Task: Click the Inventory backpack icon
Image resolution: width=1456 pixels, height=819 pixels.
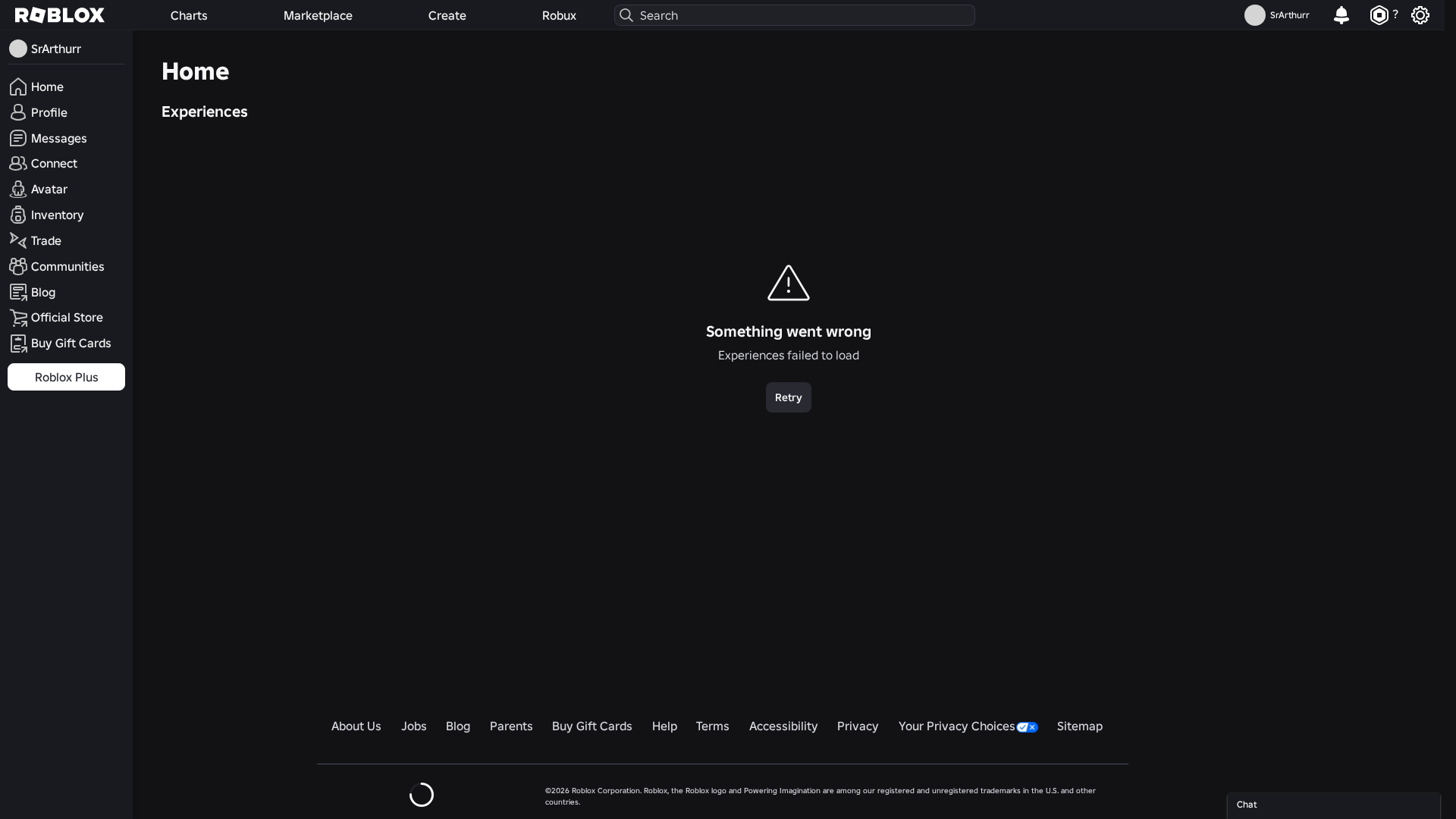Action: point(18,215)
